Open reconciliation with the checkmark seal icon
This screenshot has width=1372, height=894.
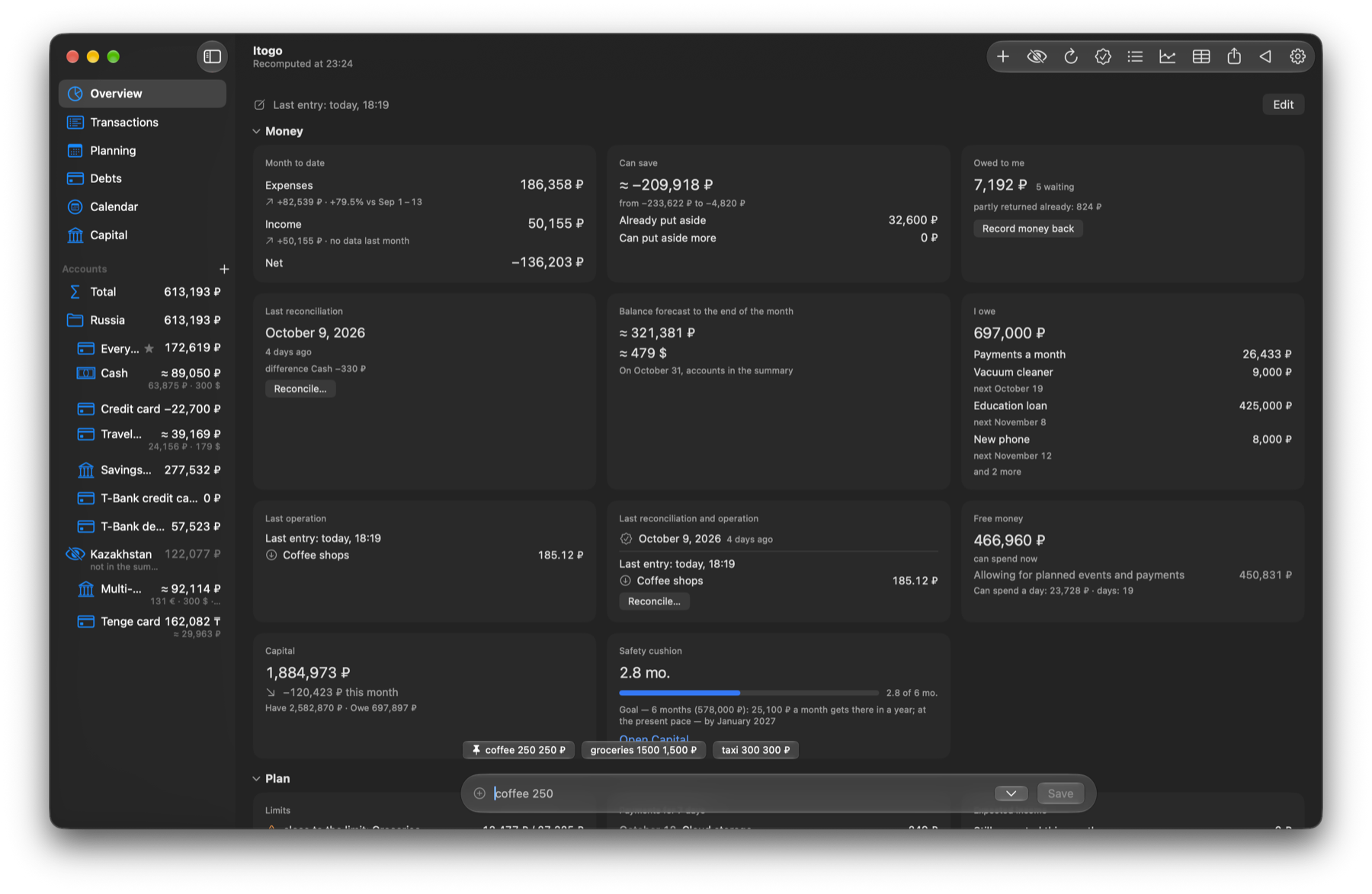pyautogui.click(x=1103, y=56)
